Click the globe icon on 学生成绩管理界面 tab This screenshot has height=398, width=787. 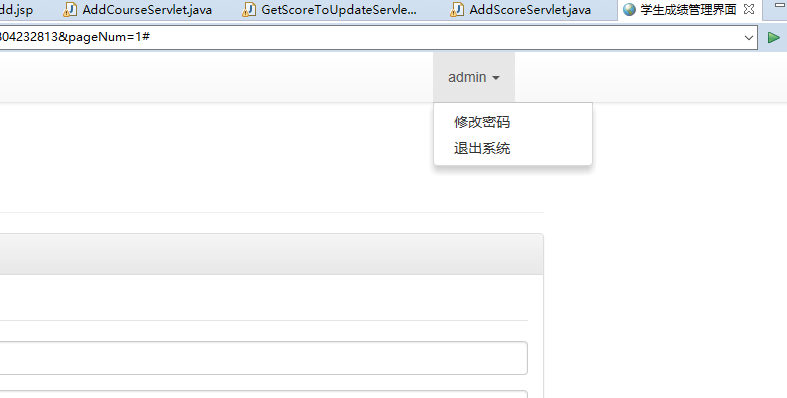(629, 10)
